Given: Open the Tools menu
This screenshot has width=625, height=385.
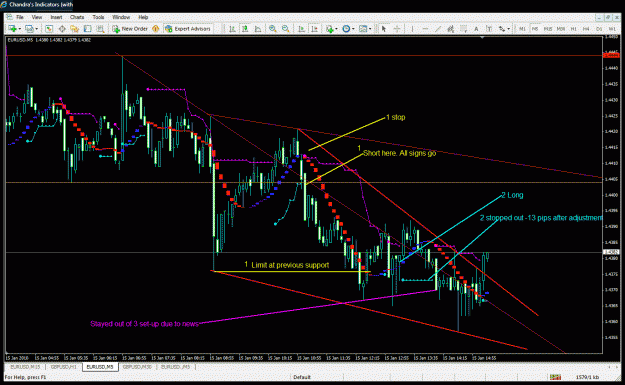Looking at the screenshot, I should (x=98, y=17).
